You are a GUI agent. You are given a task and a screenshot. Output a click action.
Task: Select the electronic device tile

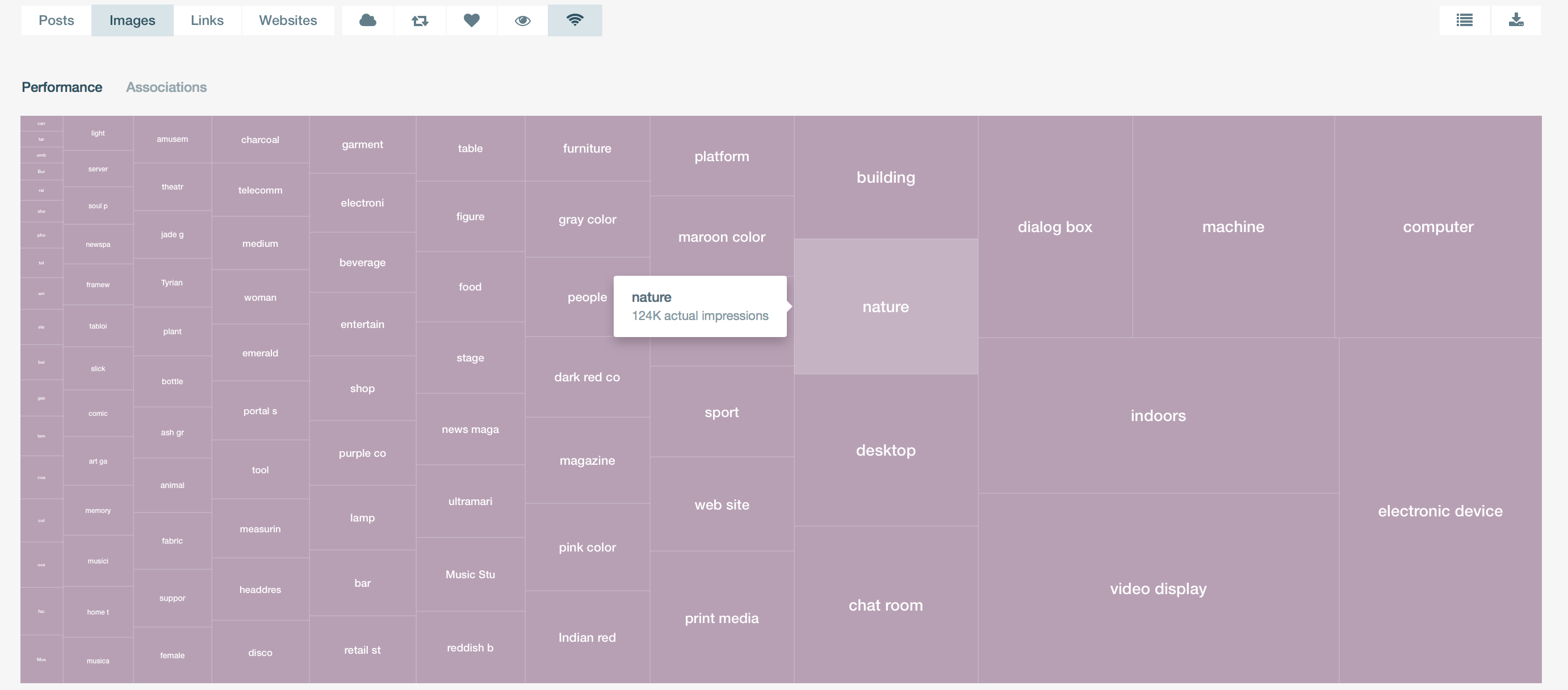tap(1440, 511)
